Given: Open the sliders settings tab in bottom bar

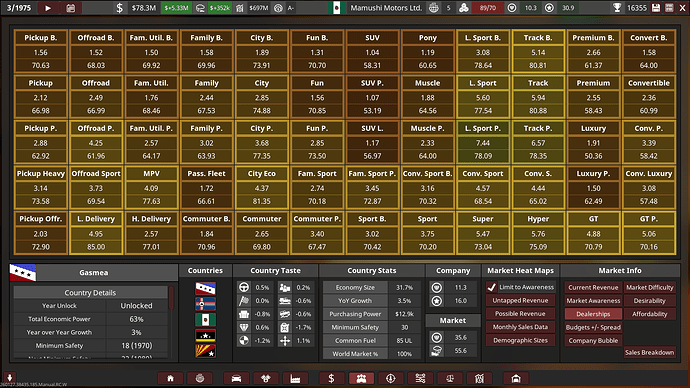Looking at the screenshot, I should coord(420,378).
